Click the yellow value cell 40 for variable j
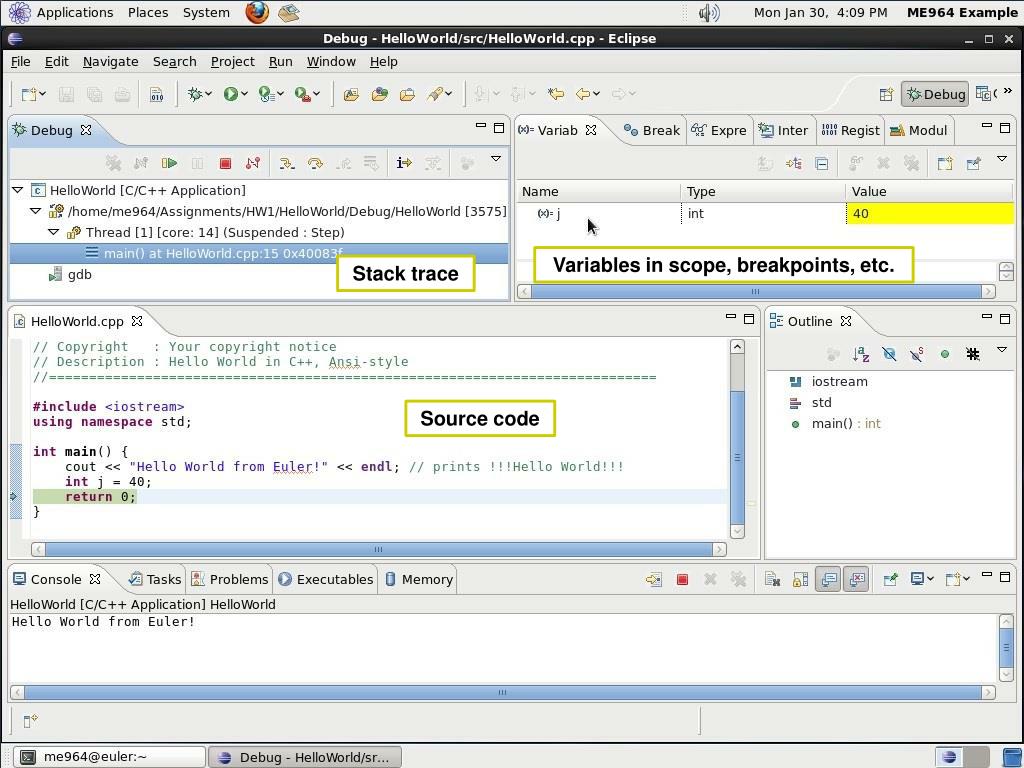Viewport: 1024px width, 768px height. pos(930,214)
